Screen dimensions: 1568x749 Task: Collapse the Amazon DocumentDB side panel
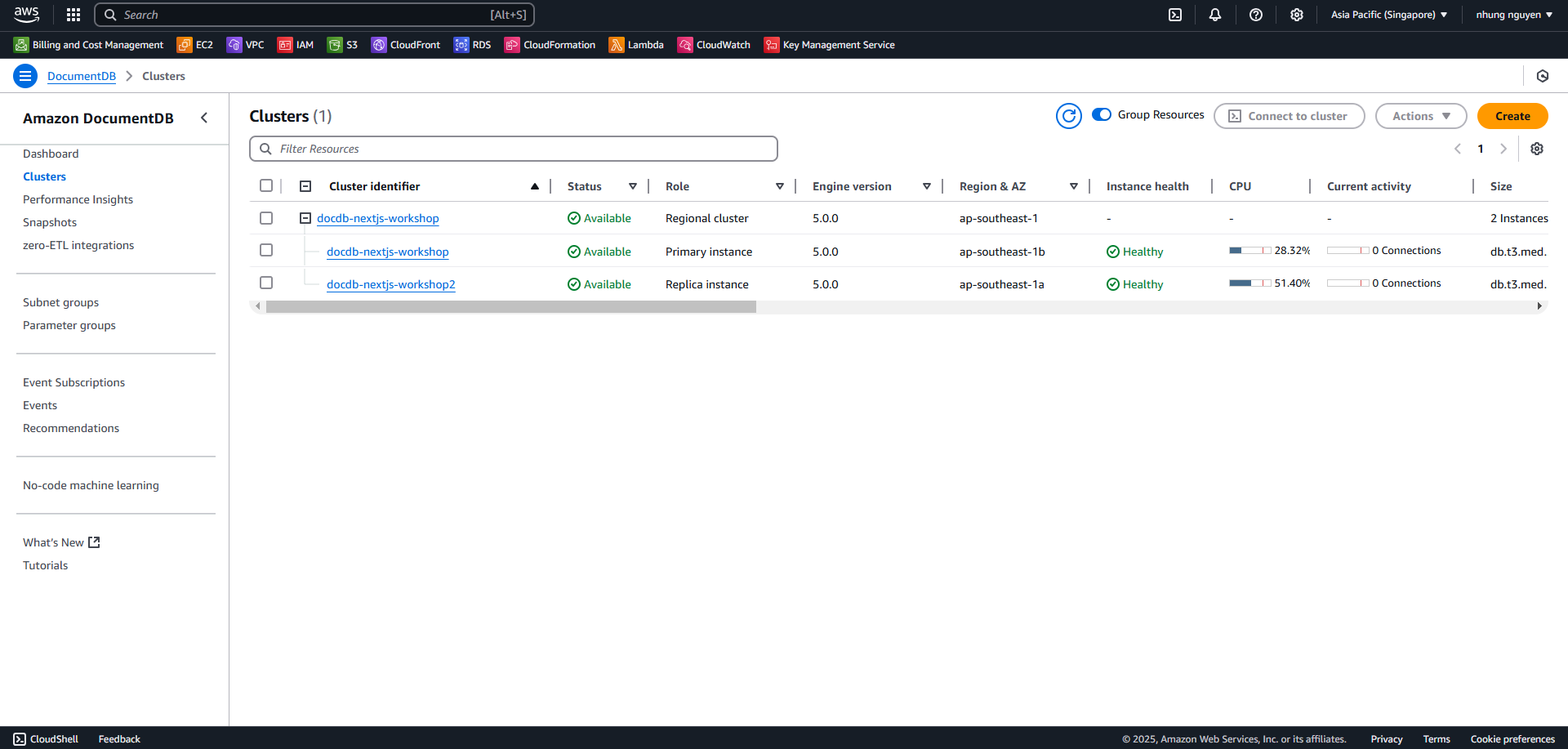point(204,118)
